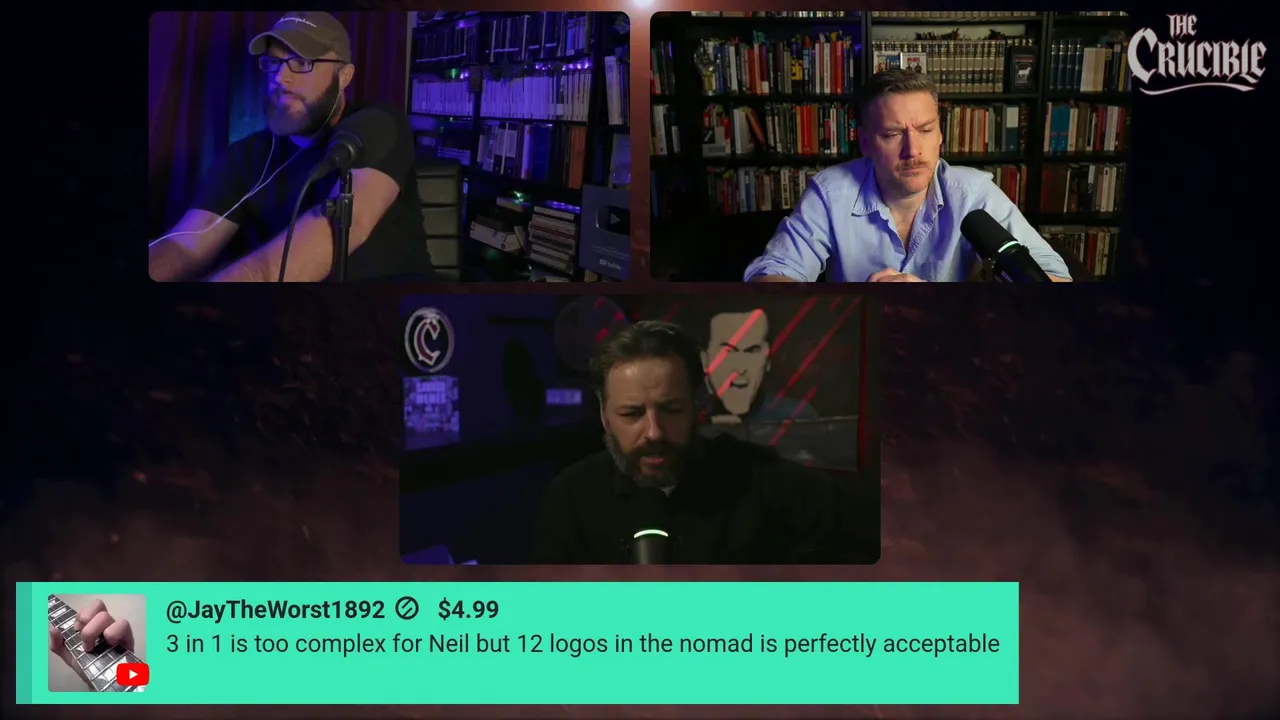
Task: Click the super chat message text
Action: pos(583,644)
